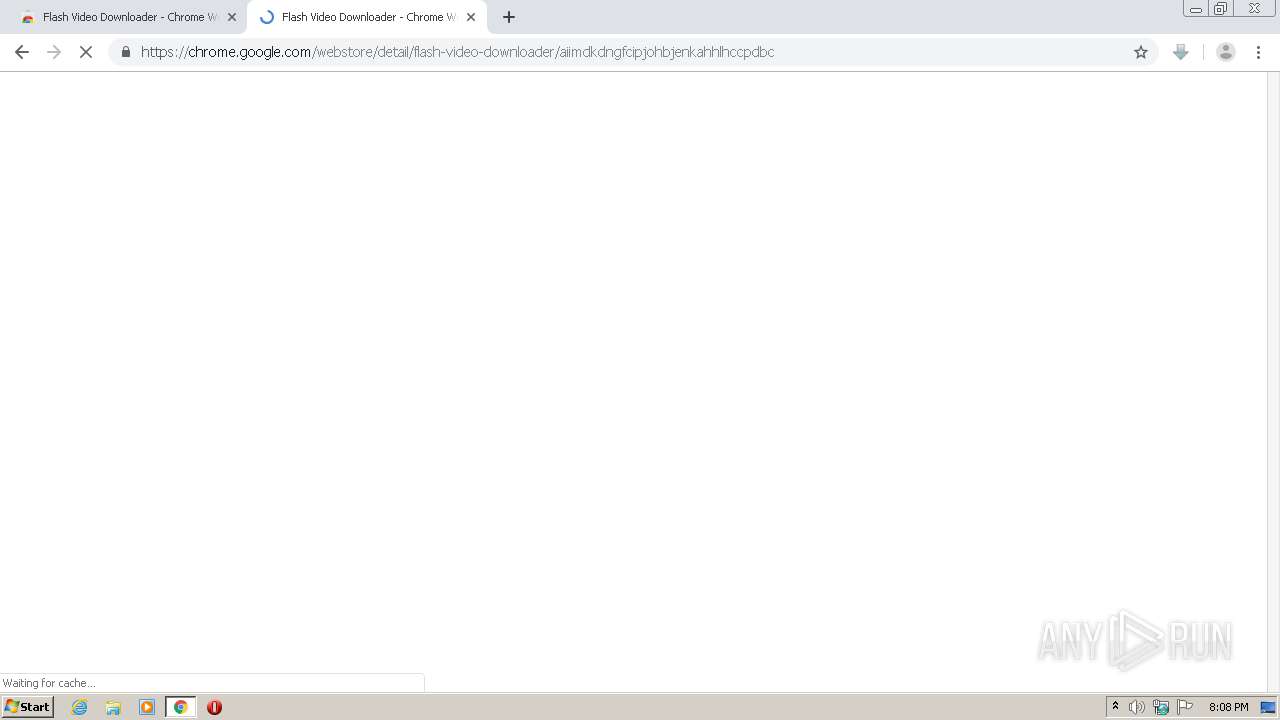1280x720 pixels.
Task: Click the forward navigation arrow
Action: pos(54,52)
